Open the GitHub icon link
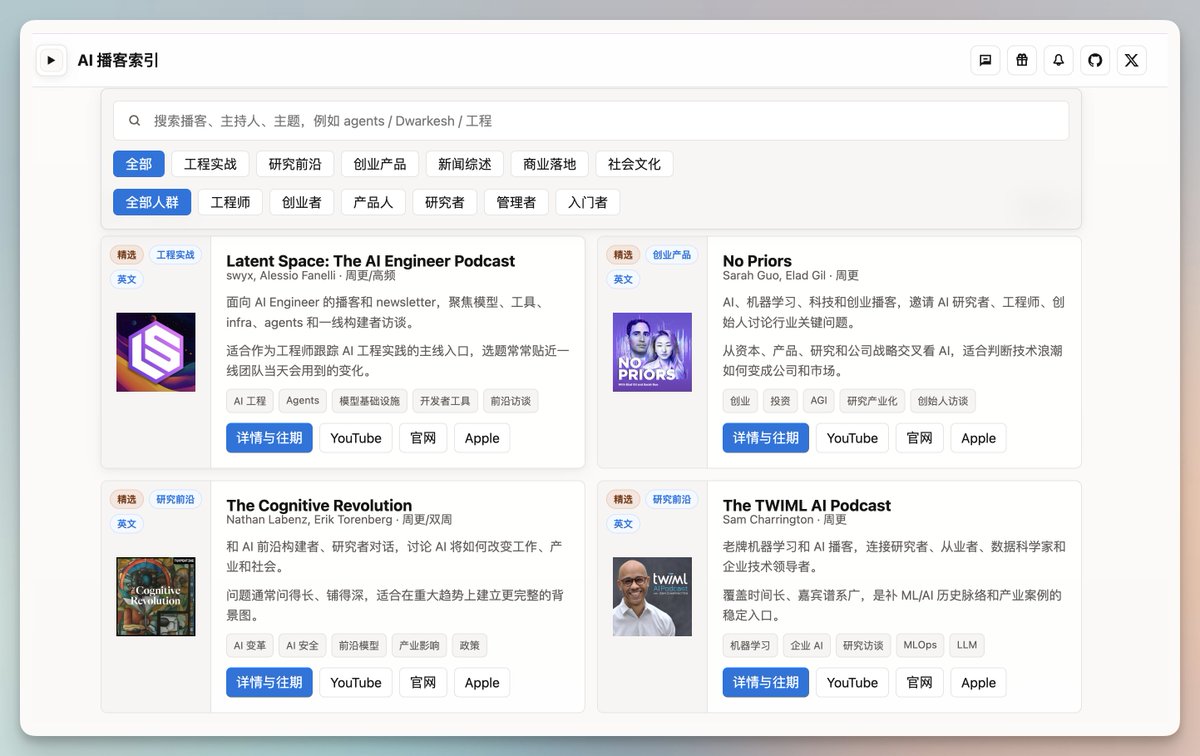This screenshot has width=1200, height=756. 1095,60
